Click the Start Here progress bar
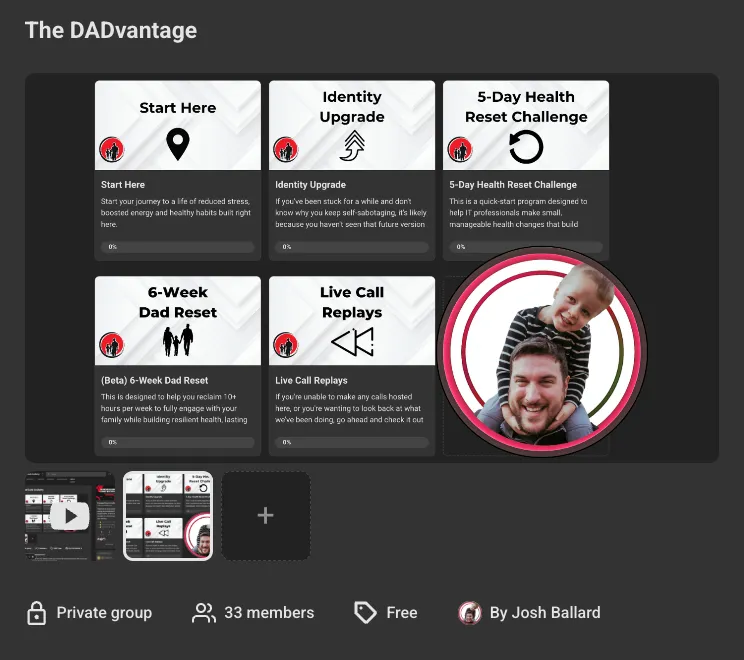 pyautogui.click(x=177, y=247)
